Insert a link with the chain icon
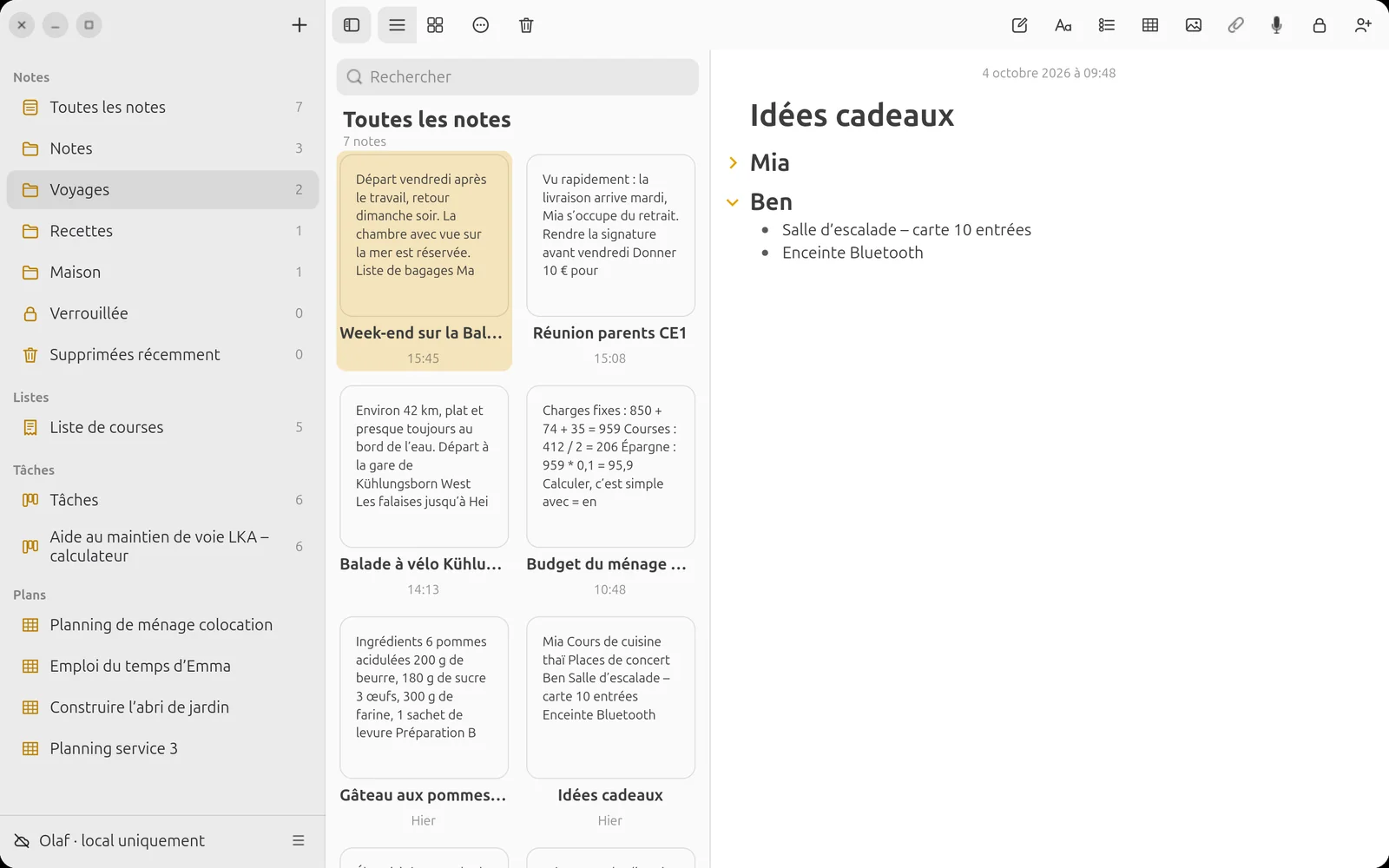The image size is (1389, 868). point(1235,25)
